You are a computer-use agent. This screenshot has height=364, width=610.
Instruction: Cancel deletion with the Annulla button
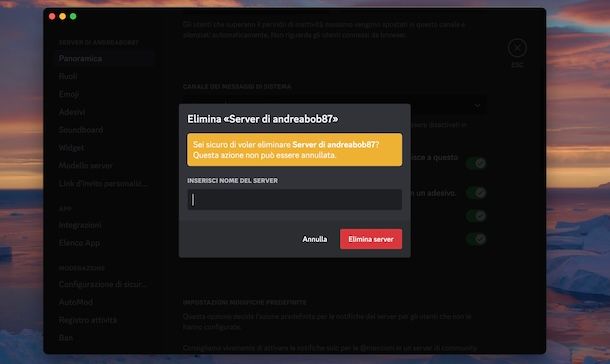point(315,239)
